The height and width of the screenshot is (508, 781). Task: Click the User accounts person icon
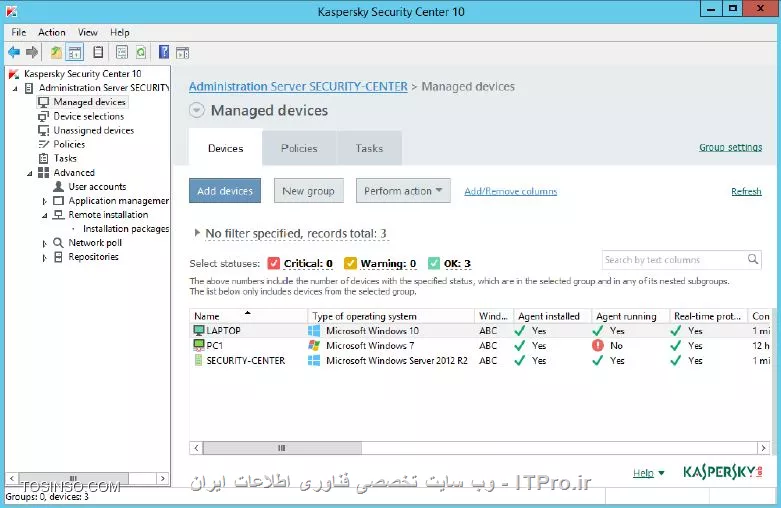tap(58, 187)
